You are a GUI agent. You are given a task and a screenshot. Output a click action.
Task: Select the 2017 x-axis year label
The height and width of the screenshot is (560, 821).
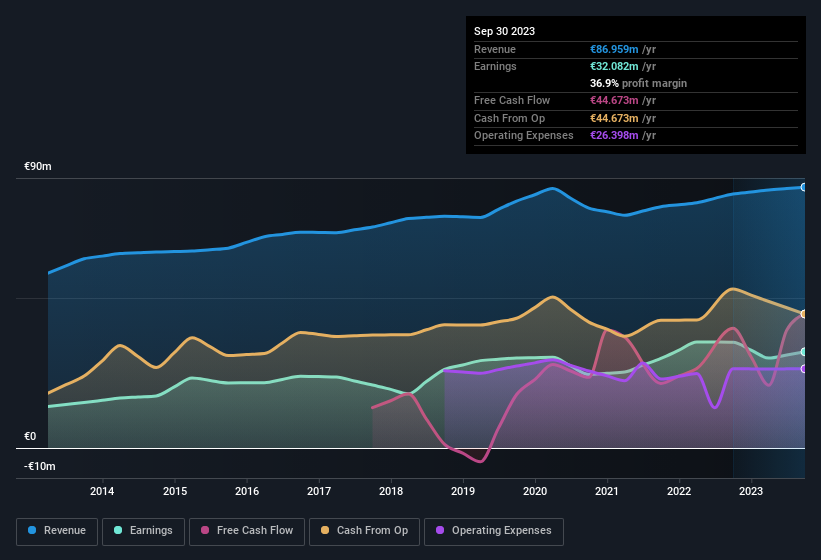[x=319, y=491]
